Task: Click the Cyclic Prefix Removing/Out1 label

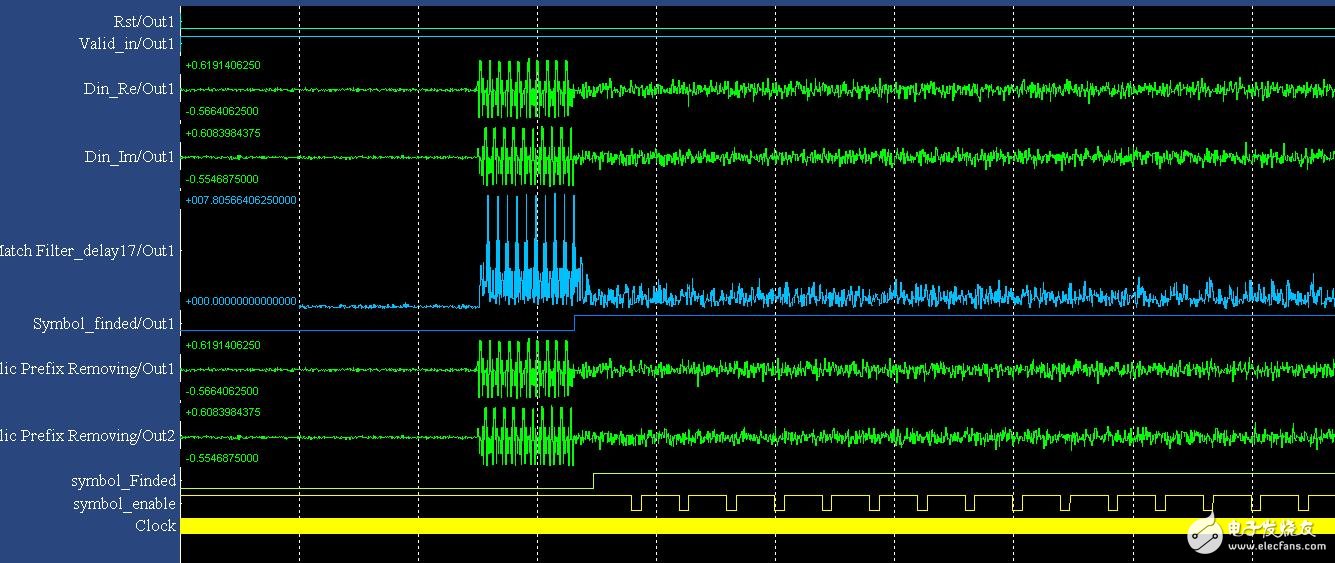Action: (x=88, y=369)
